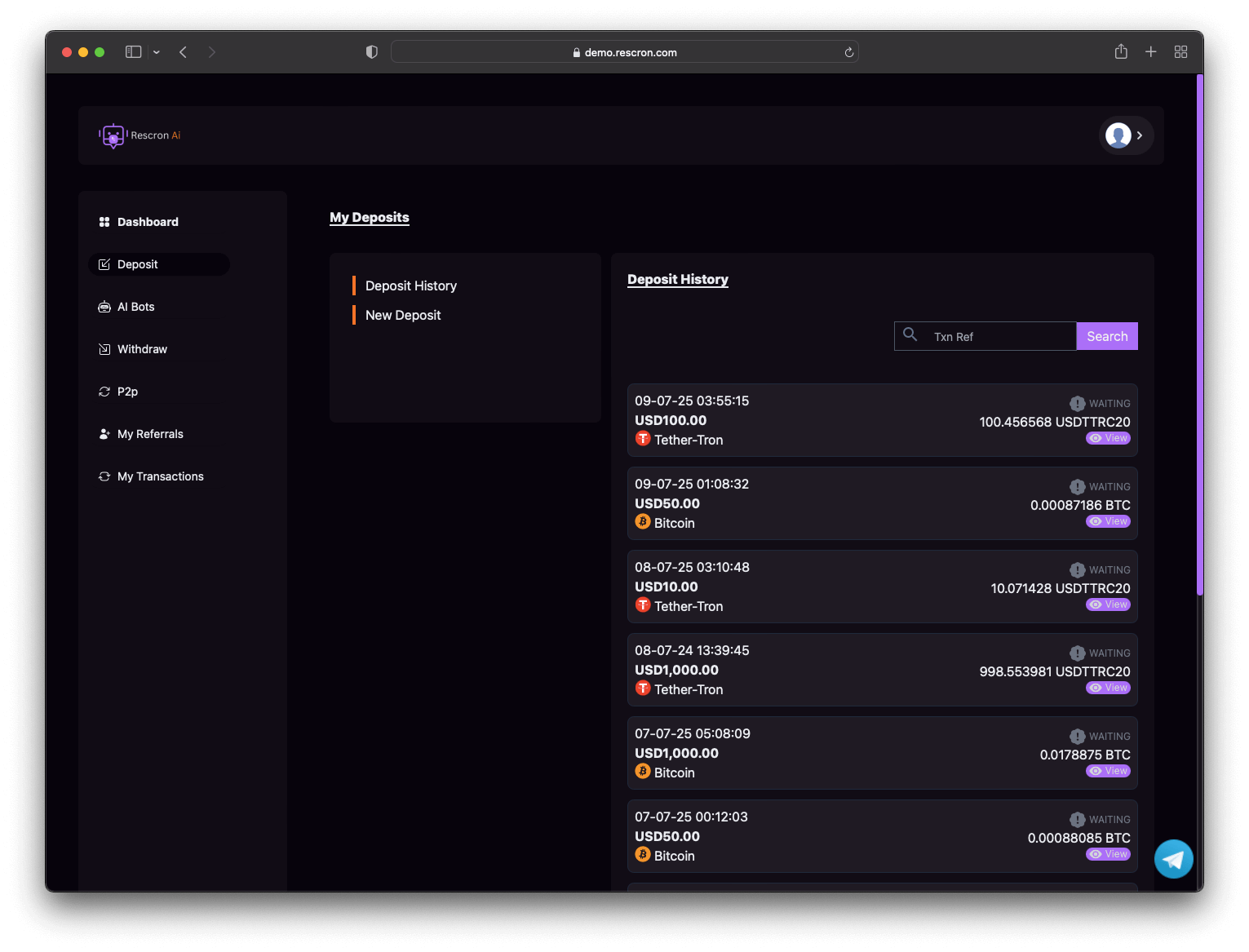Toggle the Safari sidebar panel
This screenshot has height=952, width=1249.
pos(134,52)
